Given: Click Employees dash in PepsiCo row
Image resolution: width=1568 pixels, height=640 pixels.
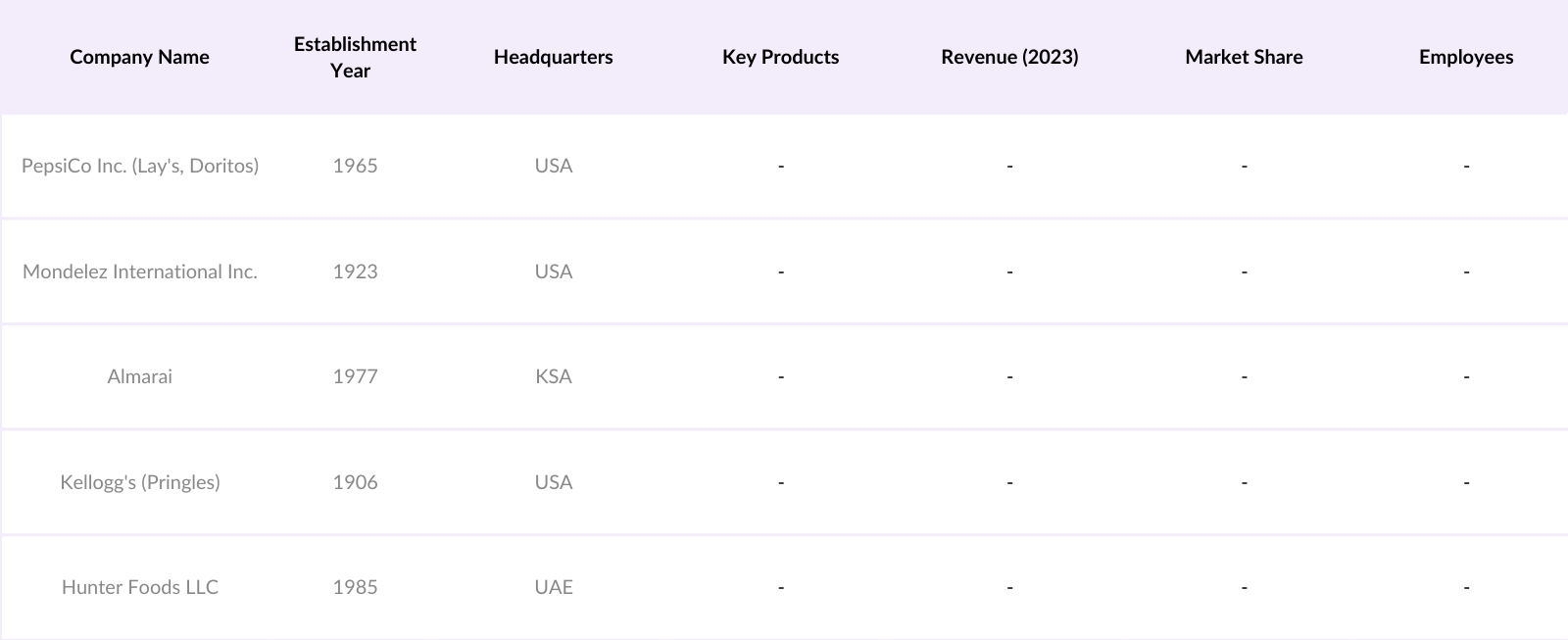Looking at the screenshot, I should click(x=1466, y=167).
